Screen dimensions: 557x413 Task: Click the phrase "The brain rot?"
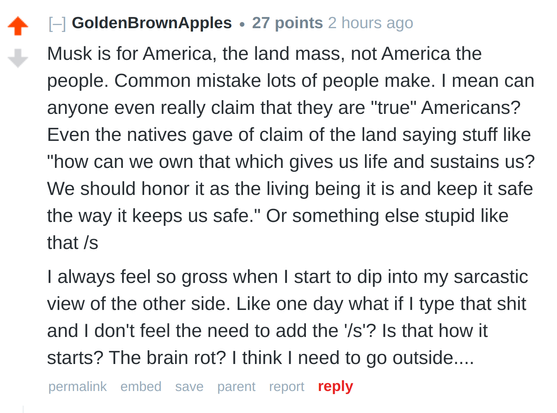click(x=167, y=358)
